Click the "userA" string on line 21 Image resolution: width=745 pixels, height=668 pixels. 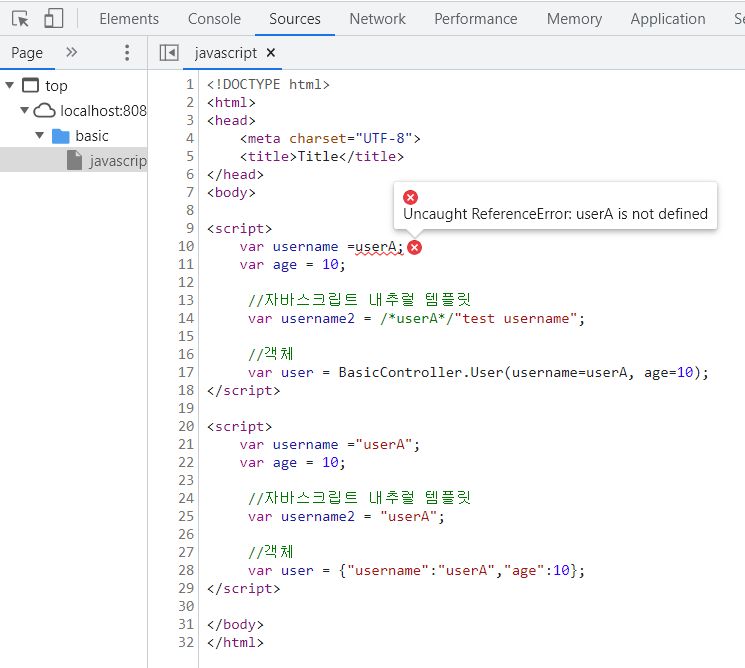(384, 445)
